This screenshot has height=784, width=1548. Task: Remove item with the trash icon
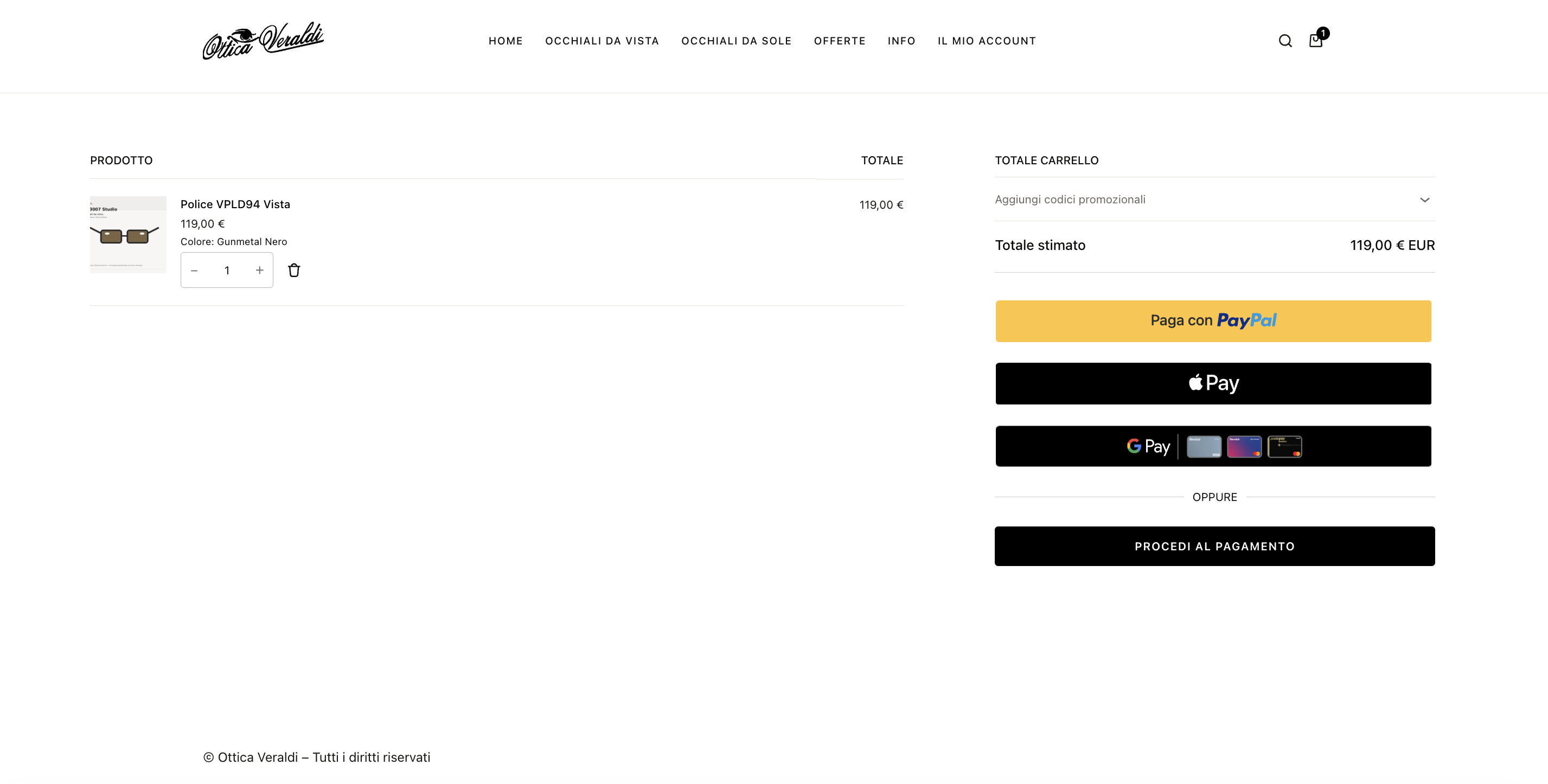point(294,271)
